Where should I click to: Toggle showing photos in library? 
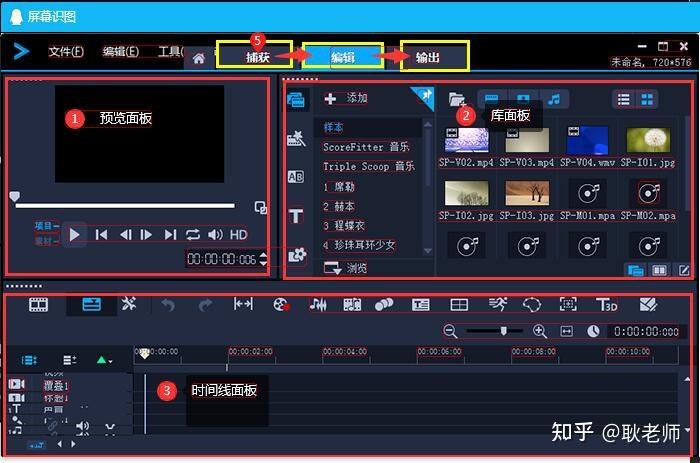point(523,99)
